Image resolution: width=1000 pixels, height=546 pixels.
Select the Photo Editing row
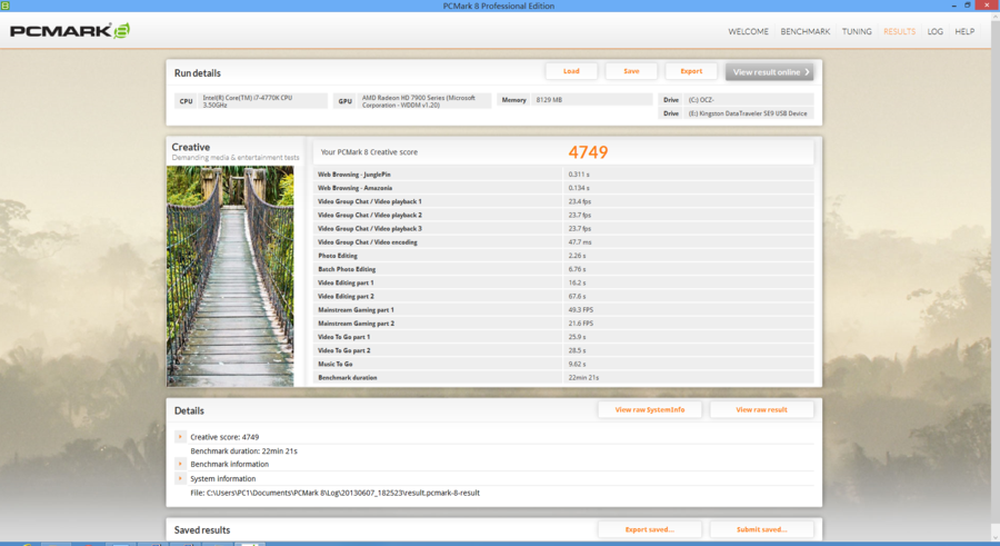tap(564, 255)
